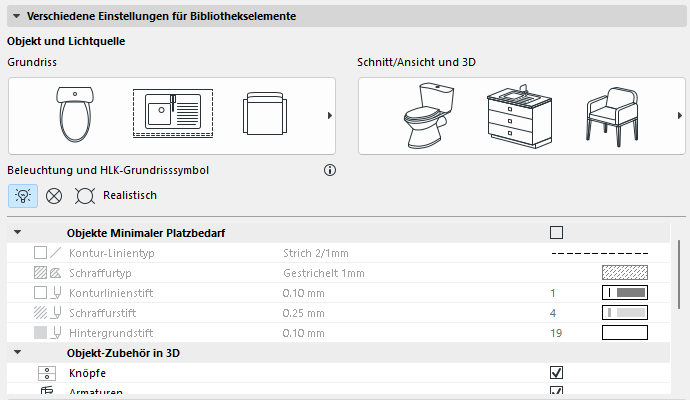Screen dimensions: 690x400
Task: Uncheck the Knöpfe checkbox
Action: (x=557, y=372)
